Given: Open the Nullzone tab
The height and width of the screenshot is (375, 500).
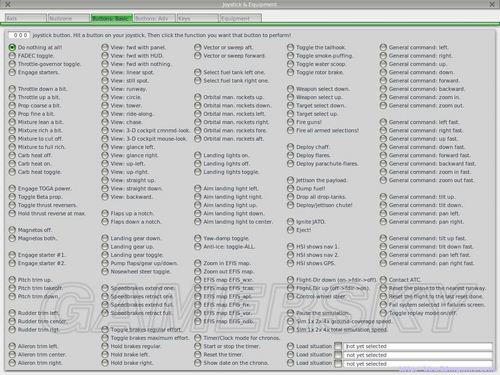Looking at the screenshot, I should pyautogui.click(x=69, y=18).
